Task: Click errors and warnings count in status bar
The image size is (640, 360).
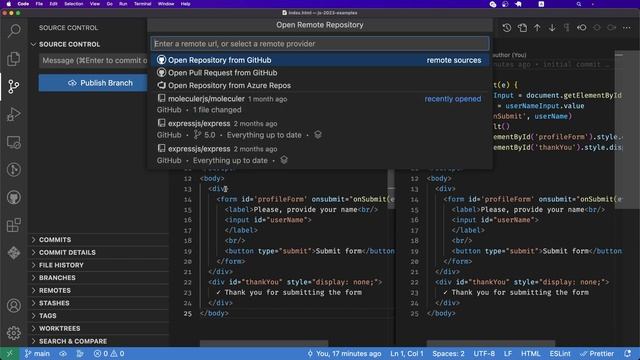Action: (109, 353)
